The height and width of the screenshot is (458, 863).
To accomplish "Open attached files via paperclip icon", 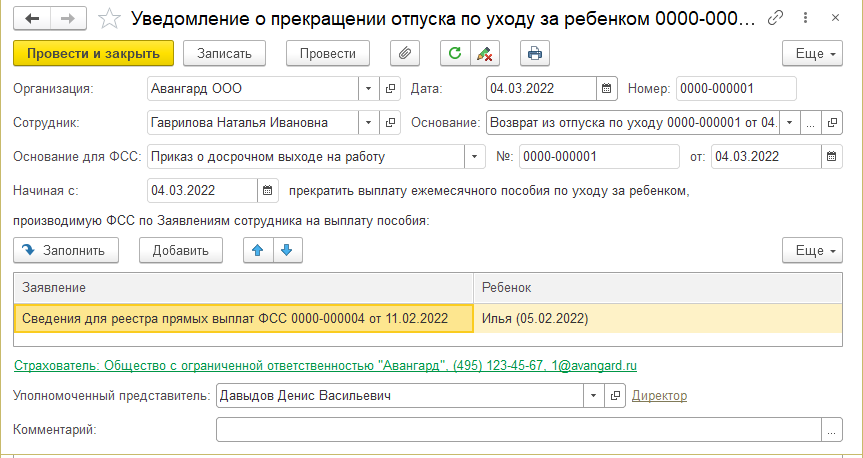I will click(x=404, y=53).
